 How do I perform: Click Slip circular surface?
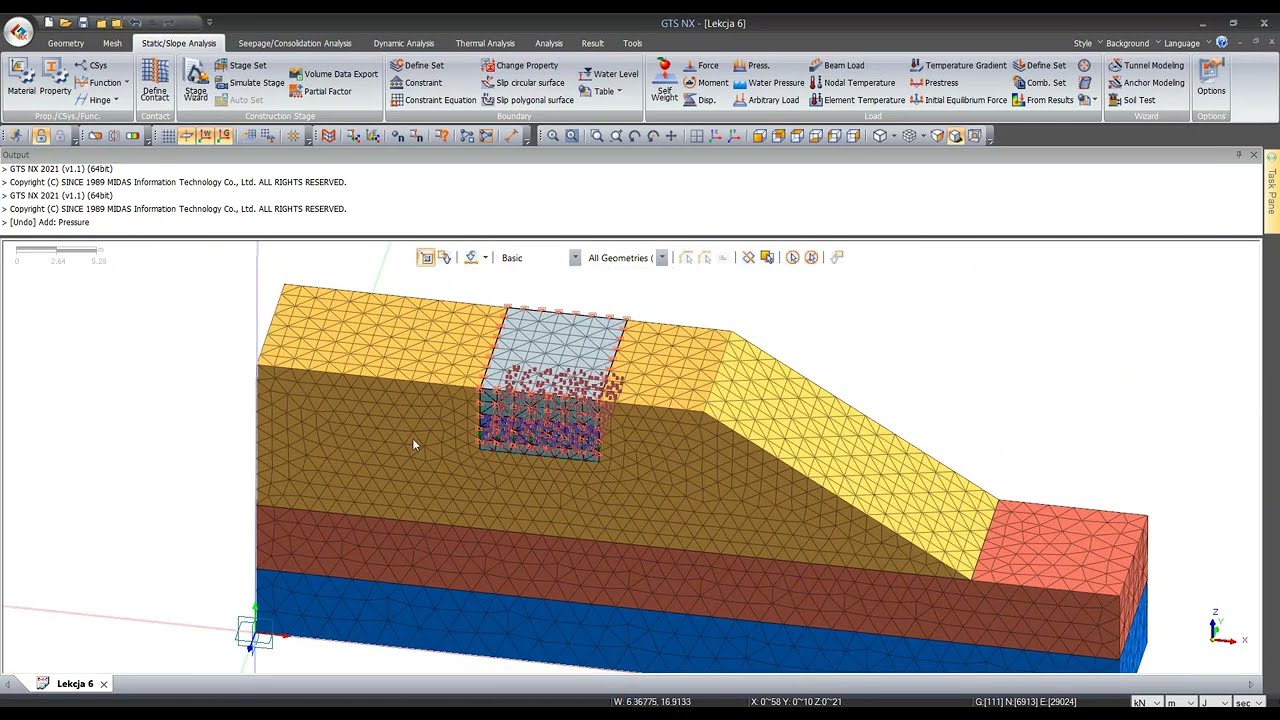click(x=523, y=83)
